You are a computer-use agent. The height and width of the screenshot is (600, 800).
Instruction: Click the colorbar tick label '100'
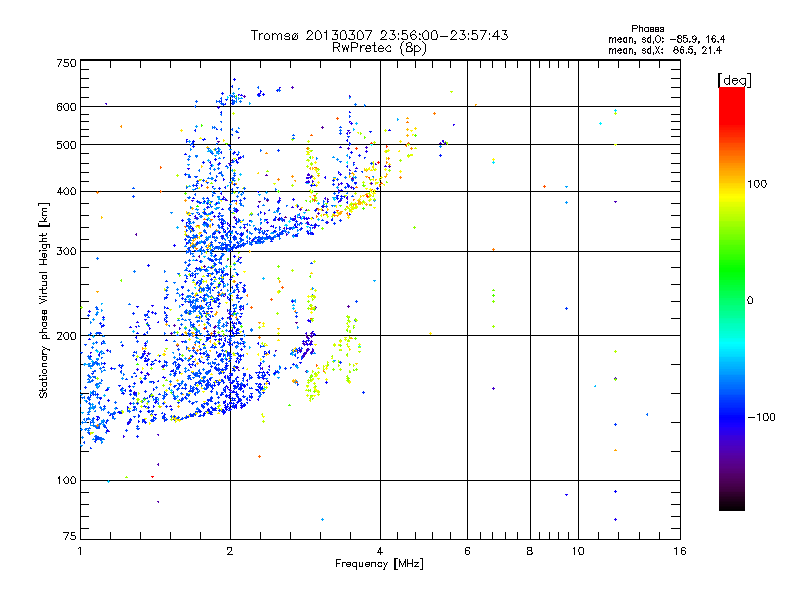click(x=757, y=184)
